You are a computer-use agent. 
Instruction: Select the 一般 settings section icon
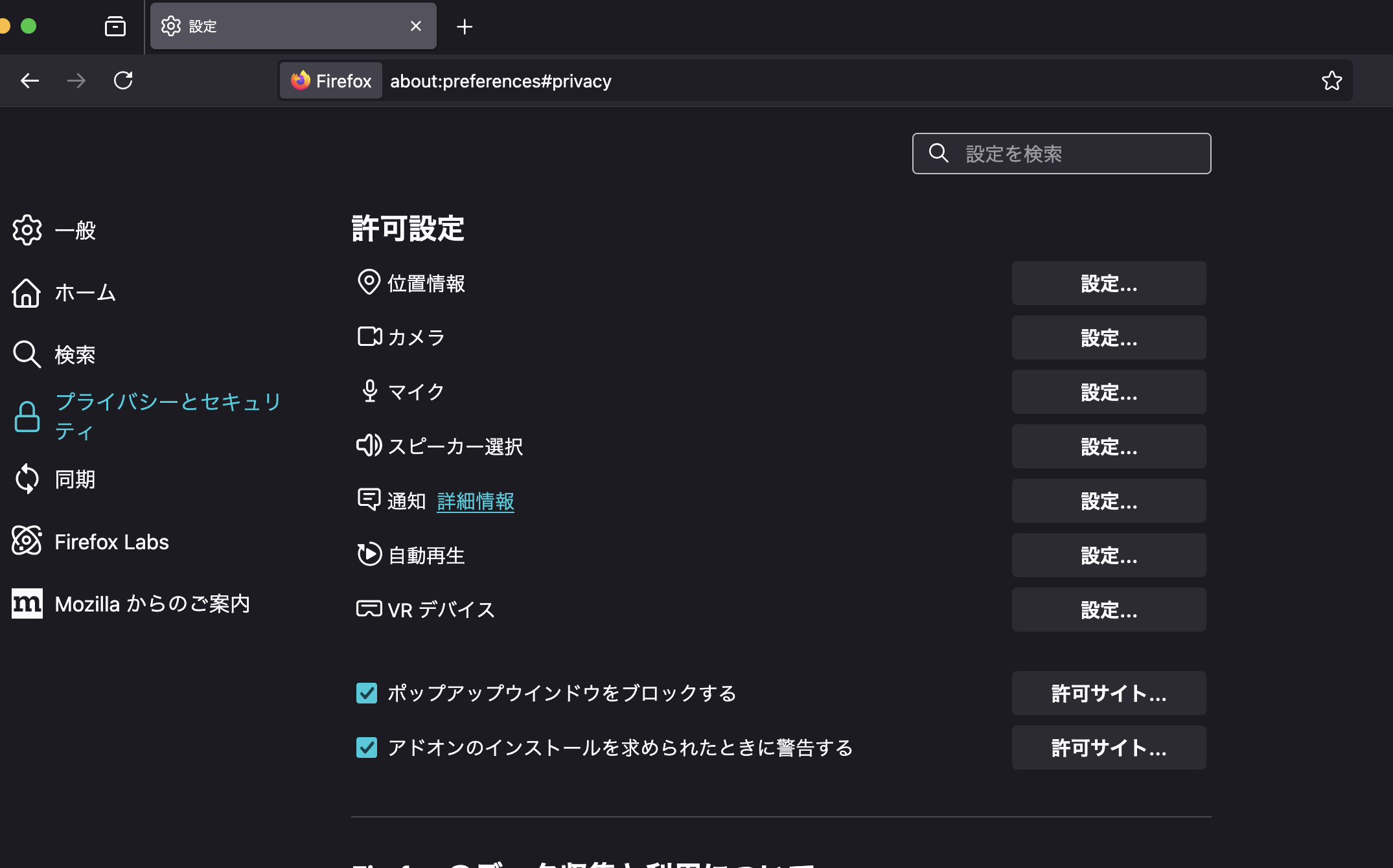(27, 229)
